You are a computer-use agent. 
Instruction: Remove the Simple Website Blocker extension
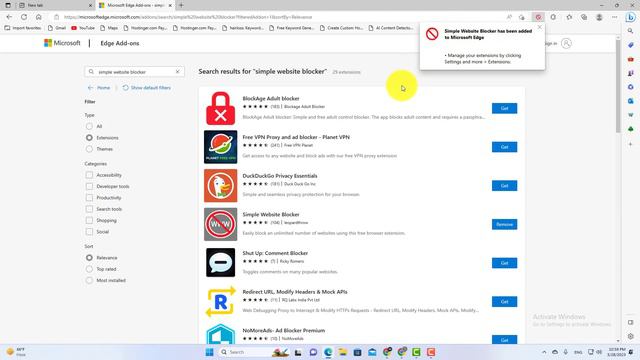click(504, 224)
